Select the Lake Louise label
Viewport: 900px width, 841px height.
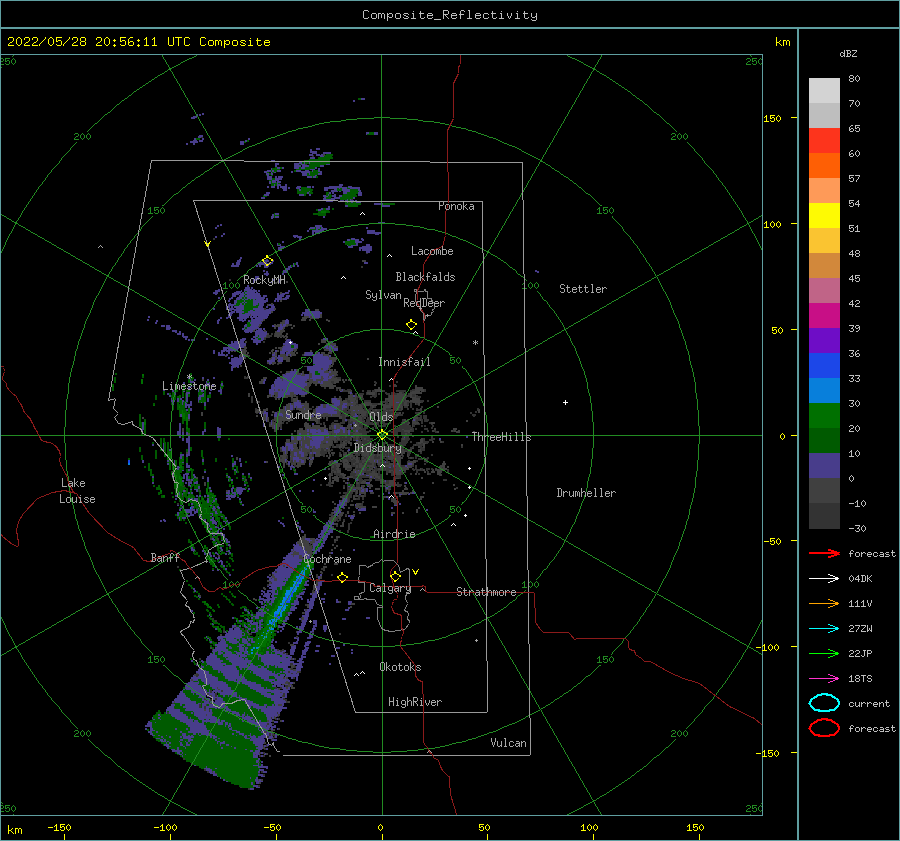click(77, 491)
